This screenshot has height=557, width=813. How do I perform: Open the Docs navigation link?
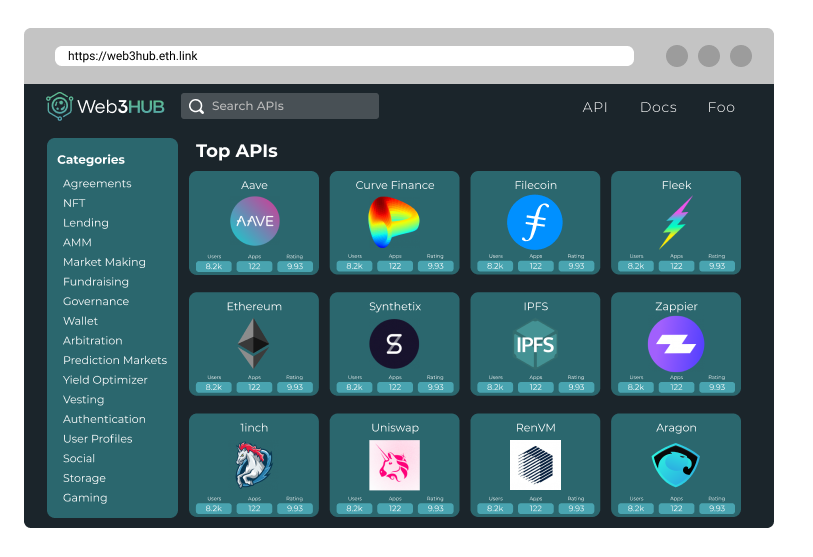(658, 107)
